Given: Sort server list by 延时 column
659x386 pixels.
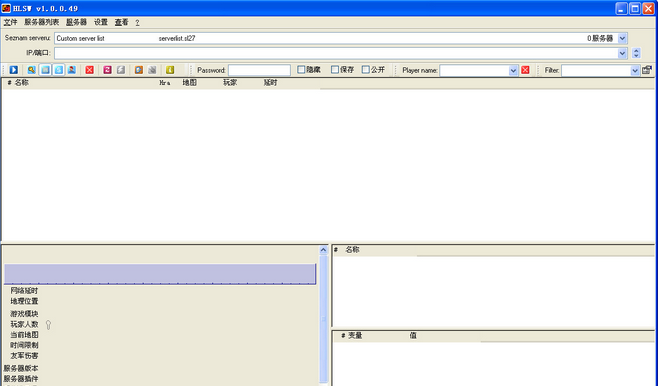Looking at the screenshot, I should [270, 83].
